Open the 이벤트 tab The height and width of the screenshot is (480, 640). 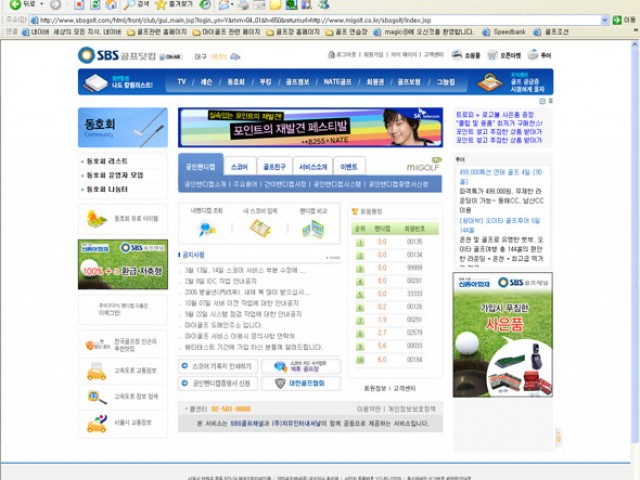349,167
